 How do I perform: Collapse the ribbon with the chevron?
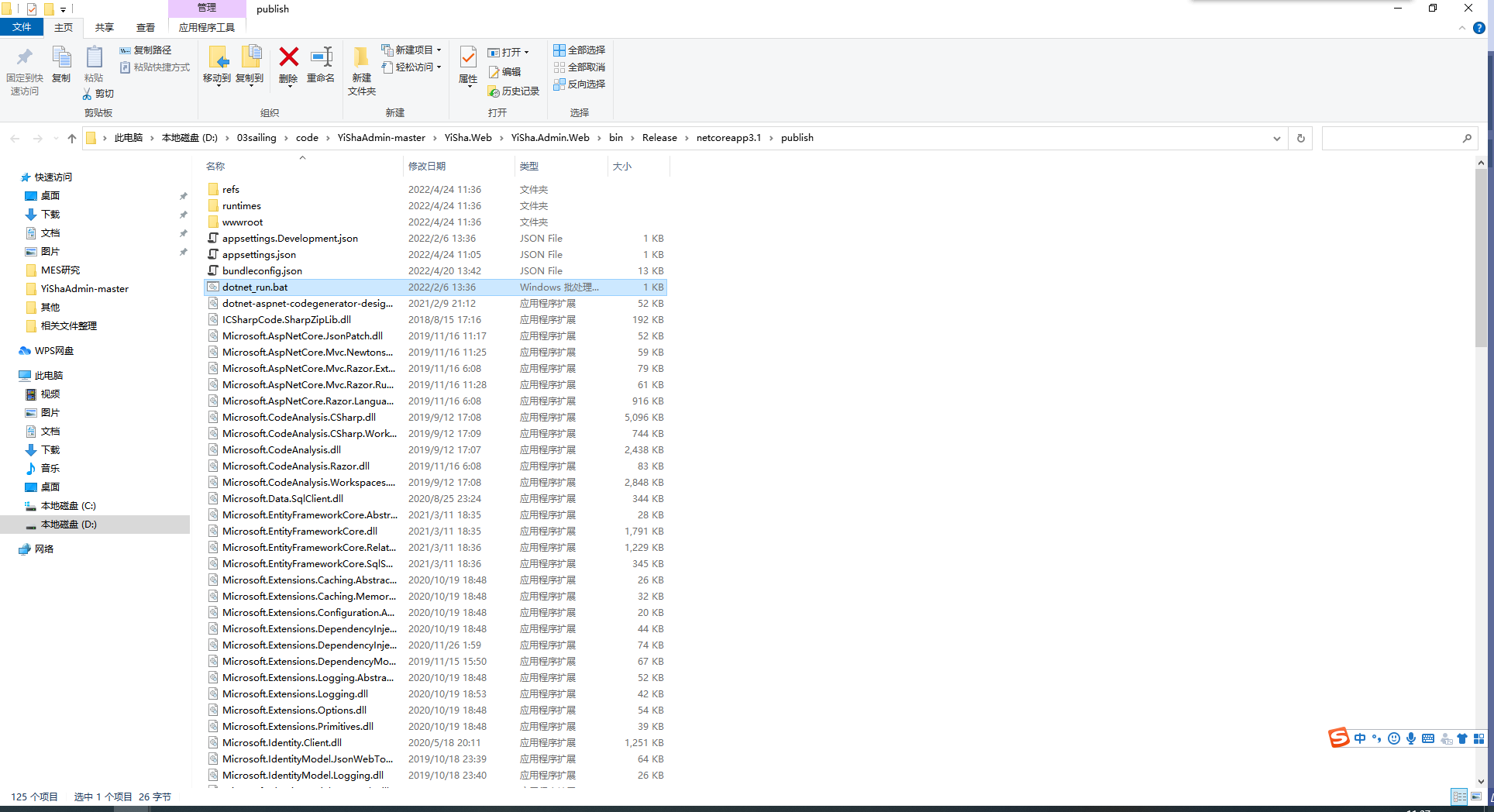coord(1462,28)
